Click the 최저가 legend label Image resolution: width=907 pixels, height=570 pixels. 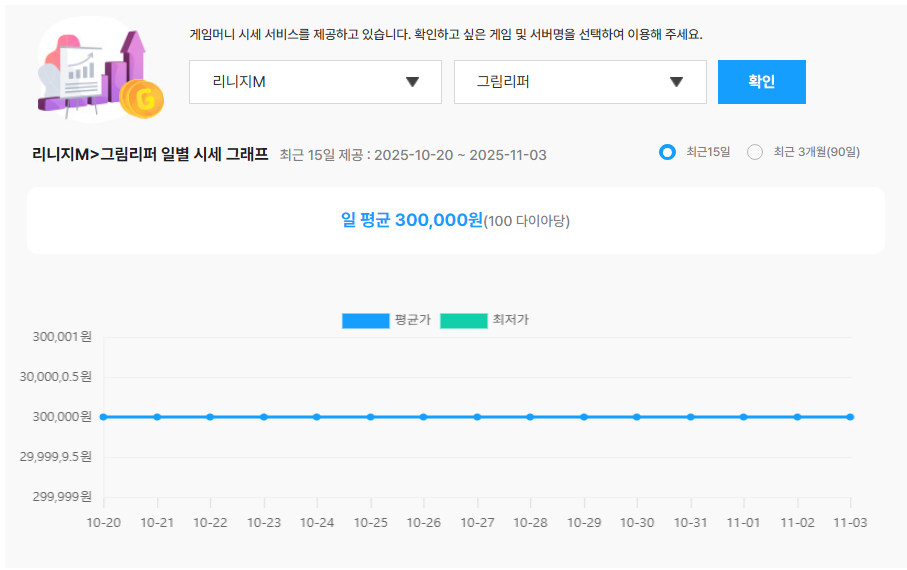tap(511, 320)
